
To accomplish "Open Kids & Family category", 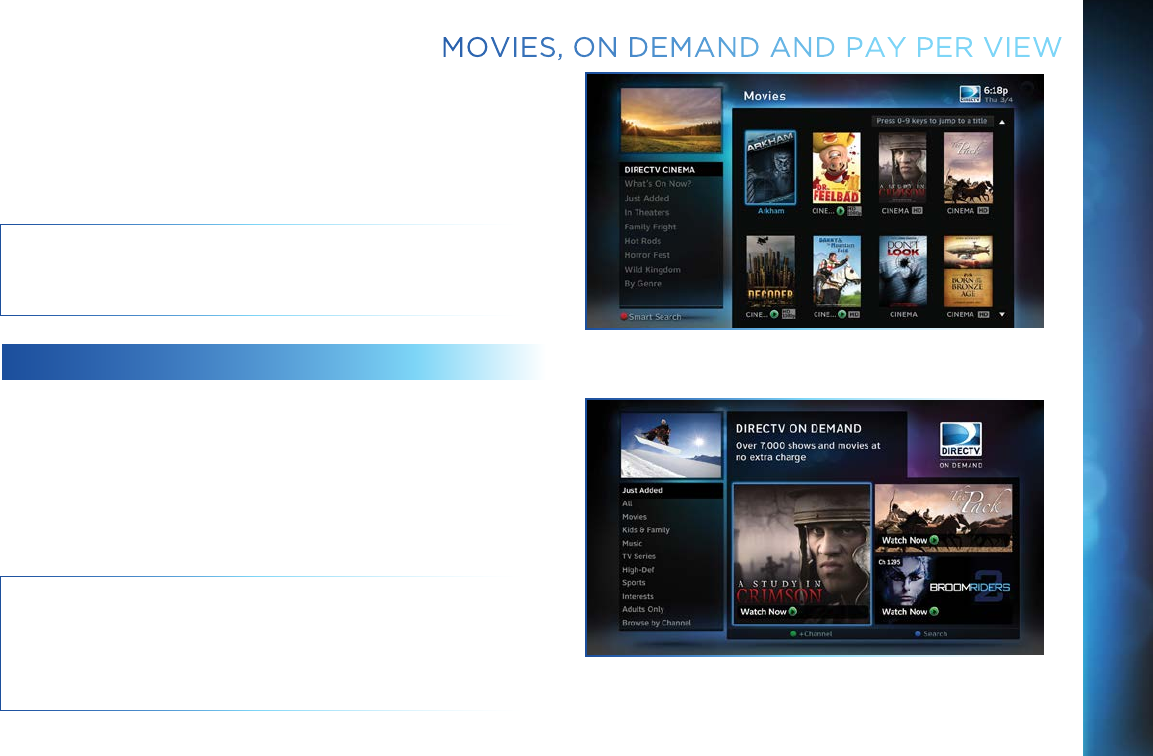I will click(x=646, y=530).
